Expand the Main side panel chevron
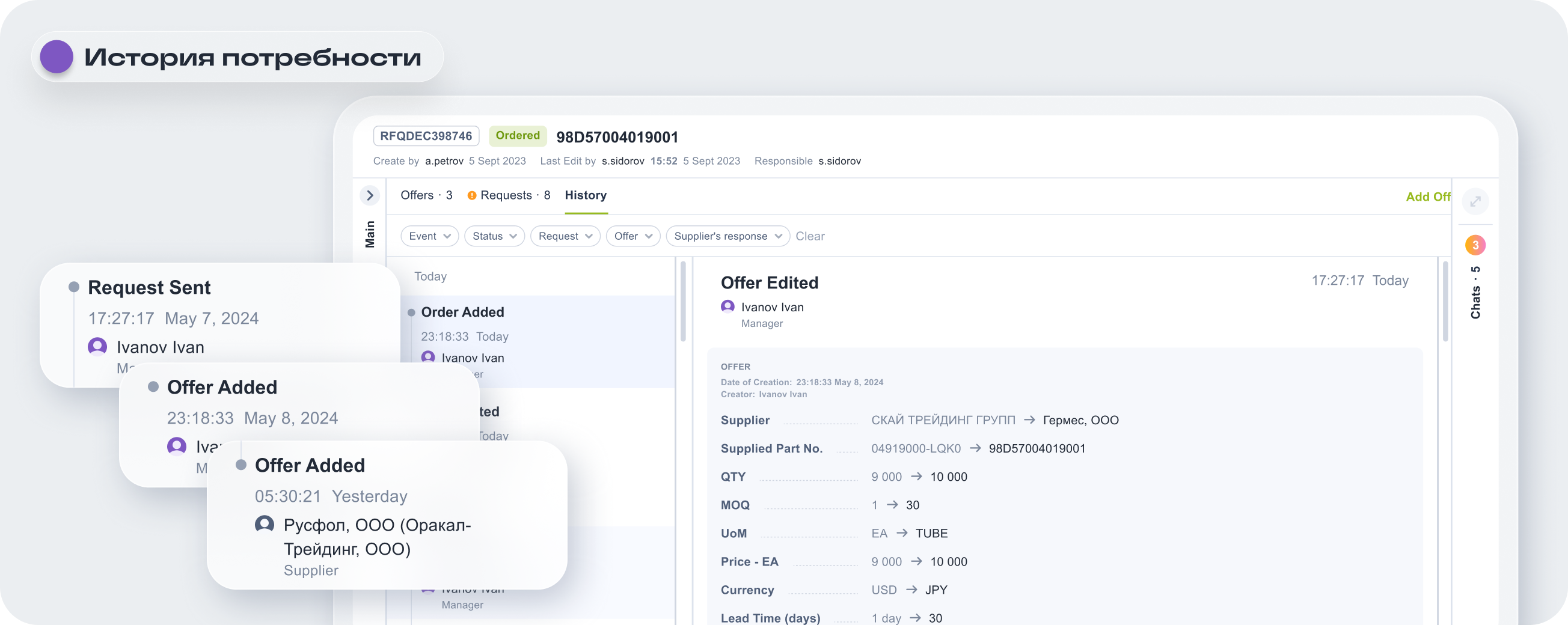Viewport: 1568px width, 625px height. click(370, 195)
